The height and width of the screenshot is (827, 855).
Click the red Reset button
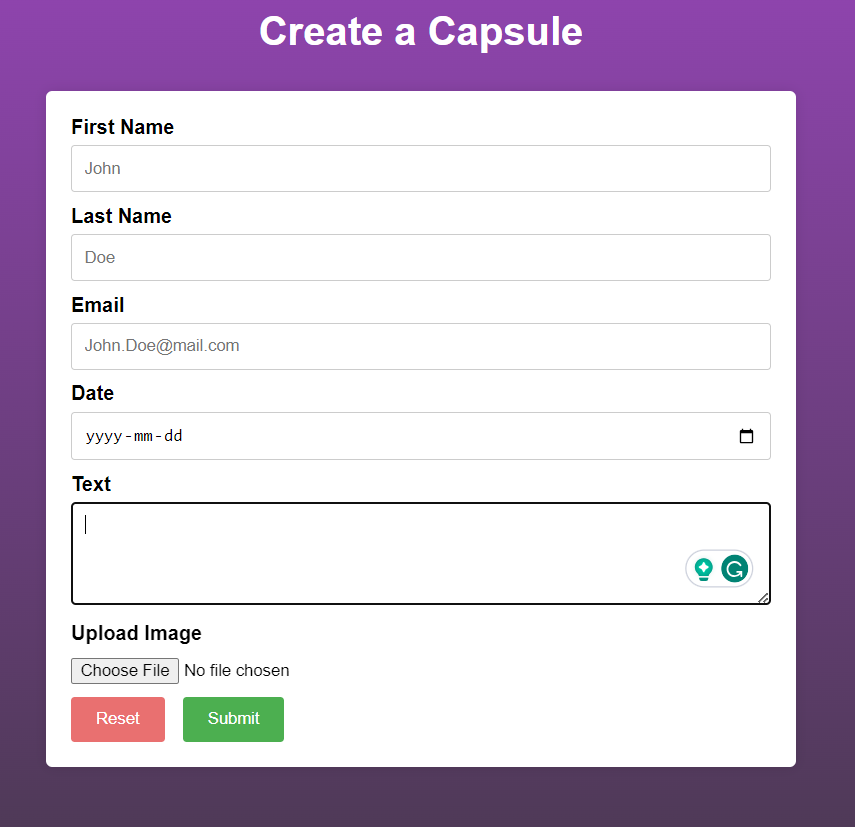point(118,719)
